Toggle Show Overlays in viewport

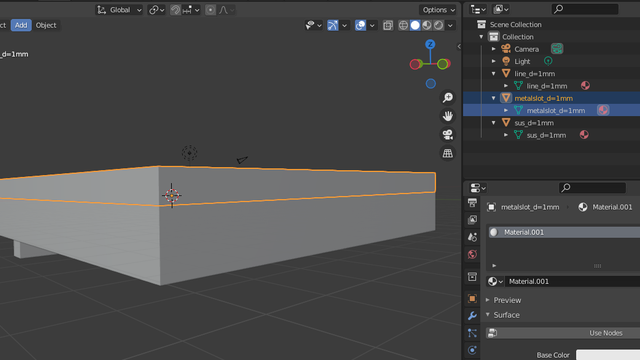point(360,25)
